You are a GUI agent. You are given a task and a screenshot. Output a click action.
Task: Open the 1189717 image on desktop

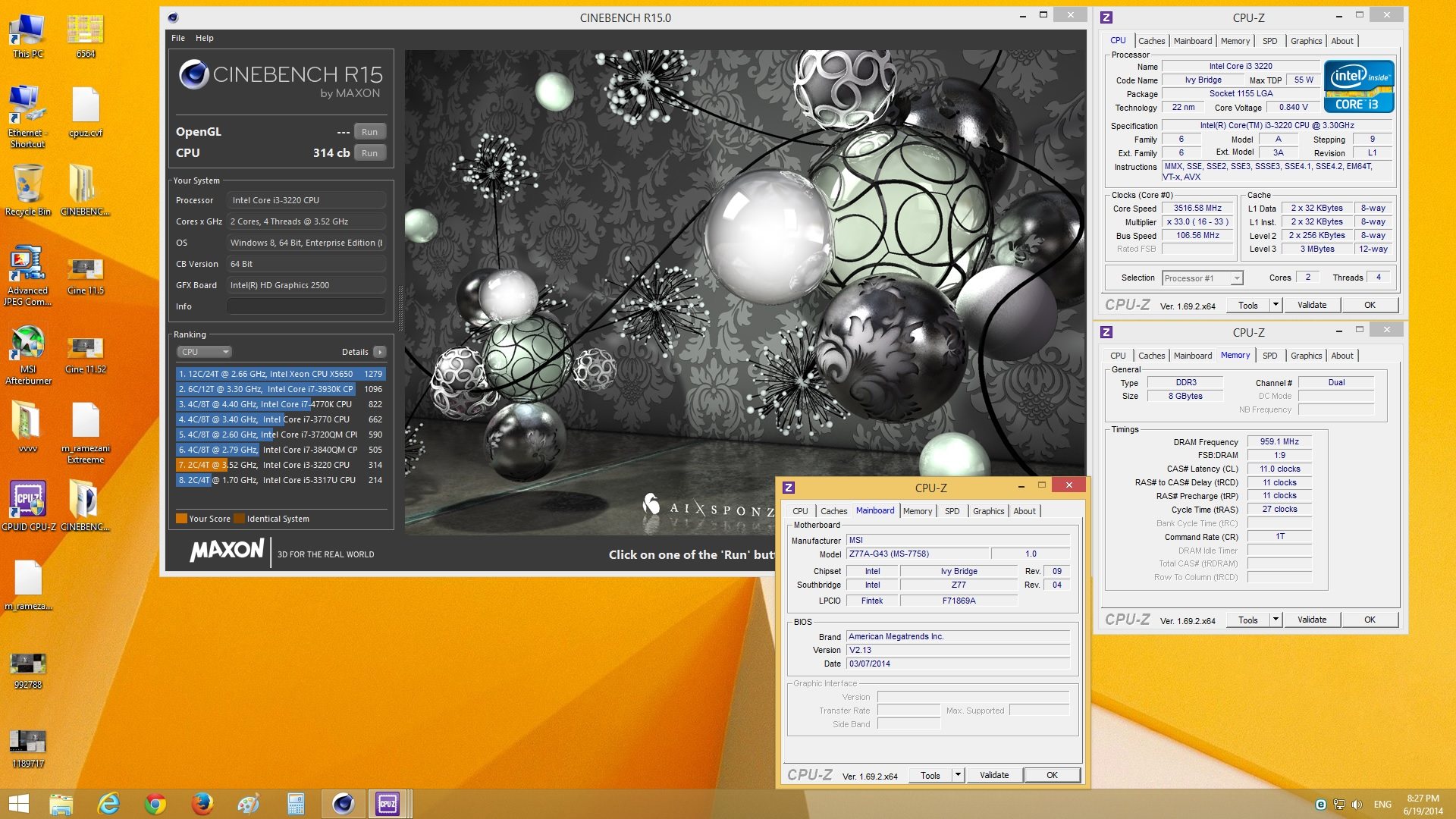pyautogui.click(x=27, y=749)
